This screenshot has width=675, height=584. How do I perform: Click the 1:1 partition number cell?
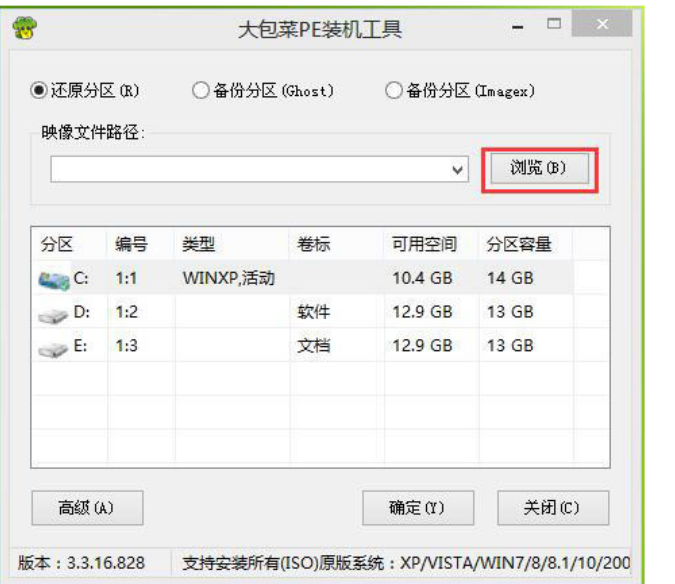click(x=126, y=278)
